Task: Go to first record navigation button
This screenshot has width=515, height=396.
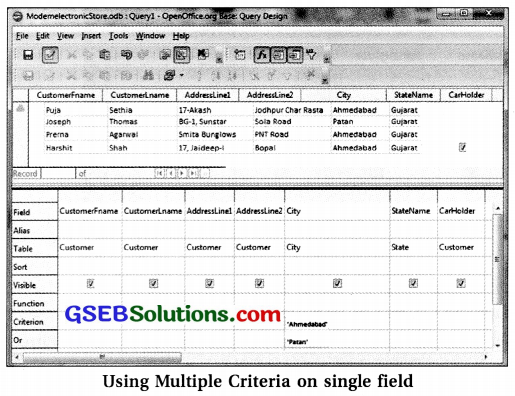Action: pos(159,173)
